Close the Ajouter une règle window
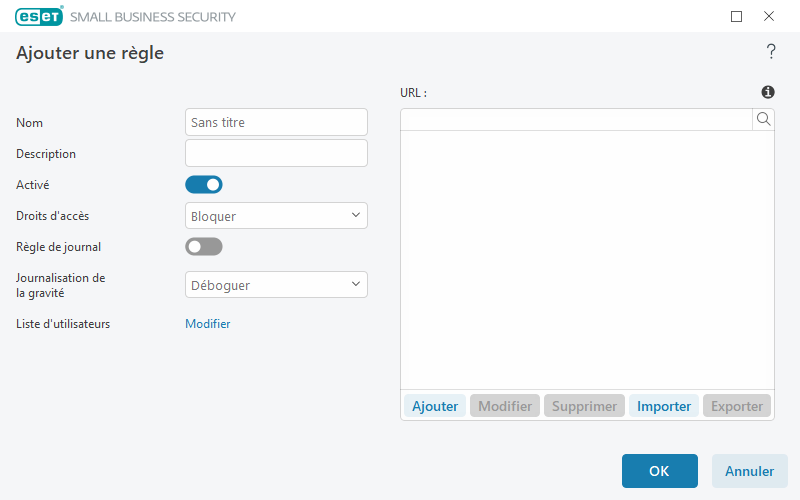 (769, 16)
